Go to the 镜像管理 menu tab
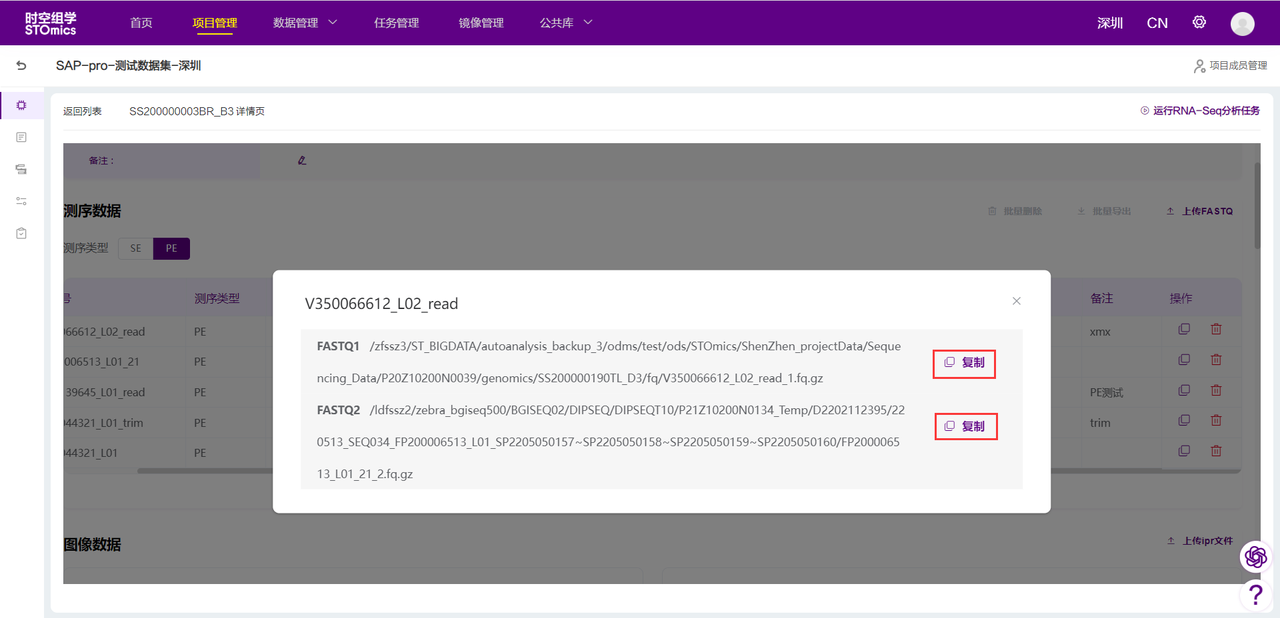 [481, 23]
